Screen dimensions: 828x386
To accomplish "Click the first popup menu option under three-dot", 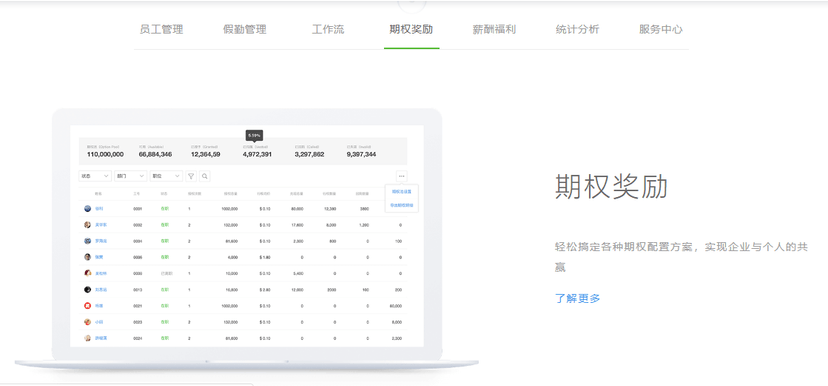I will 402,192.
